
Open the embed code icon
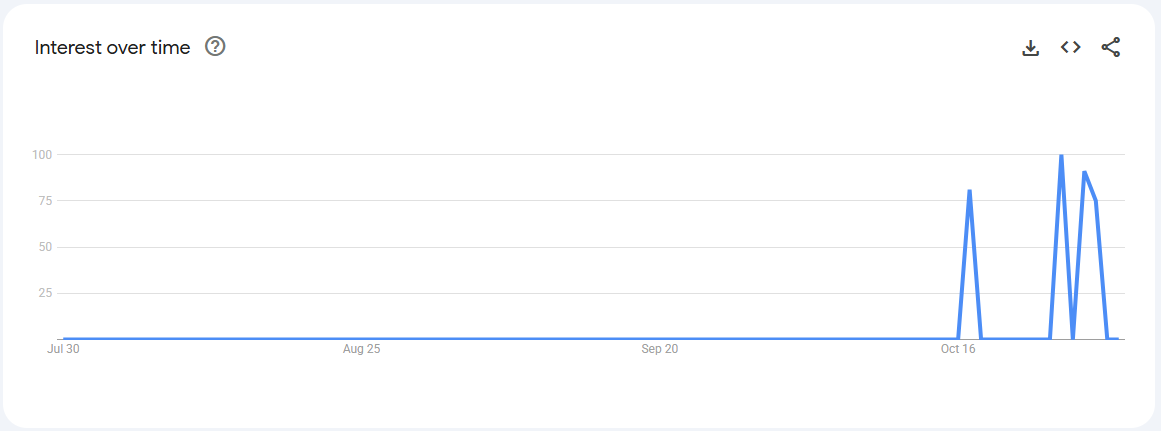coord(1071,47)
